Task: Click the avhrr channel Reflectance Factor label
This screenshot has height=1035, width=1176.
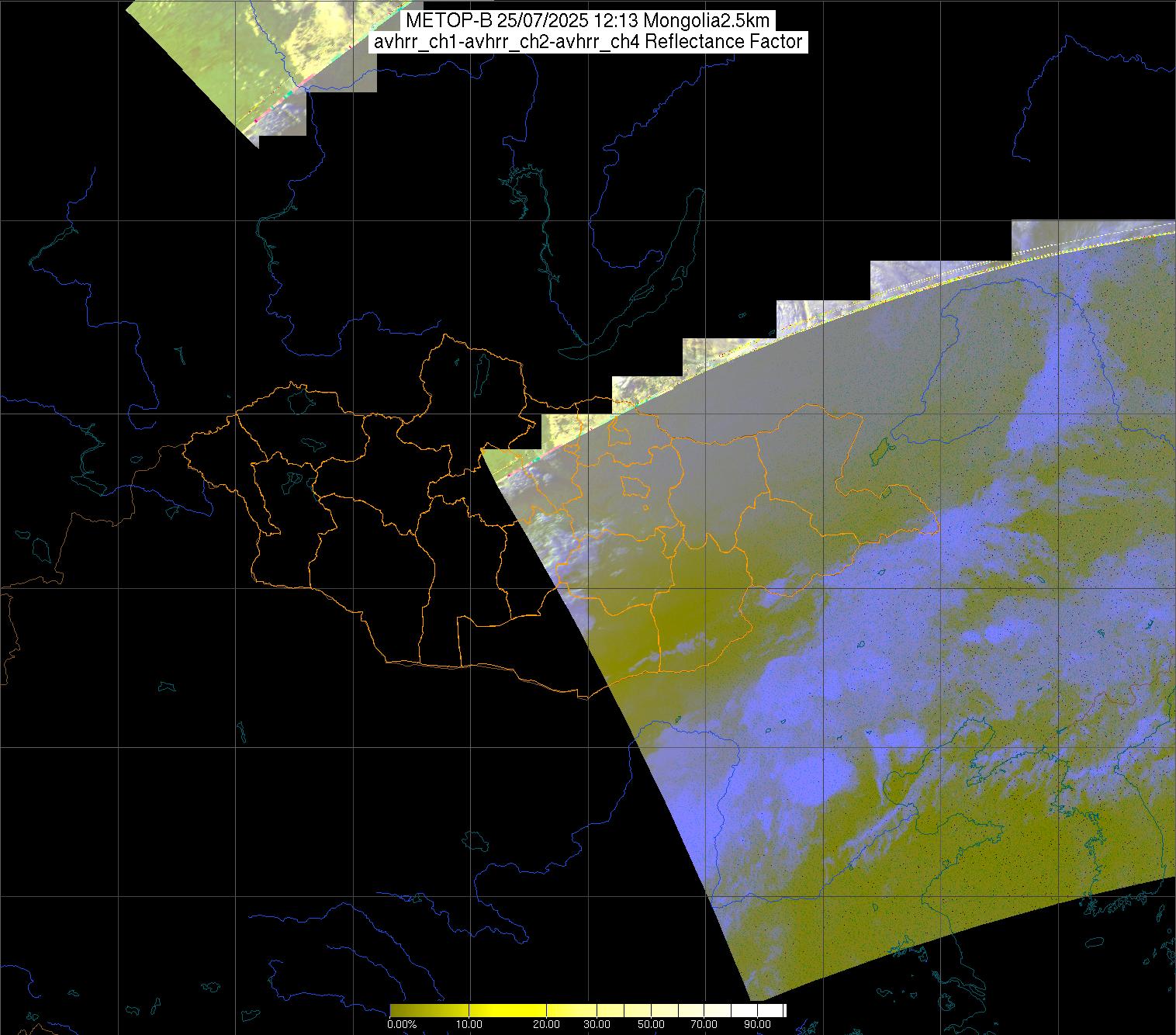Action: (x=588, y=42)
